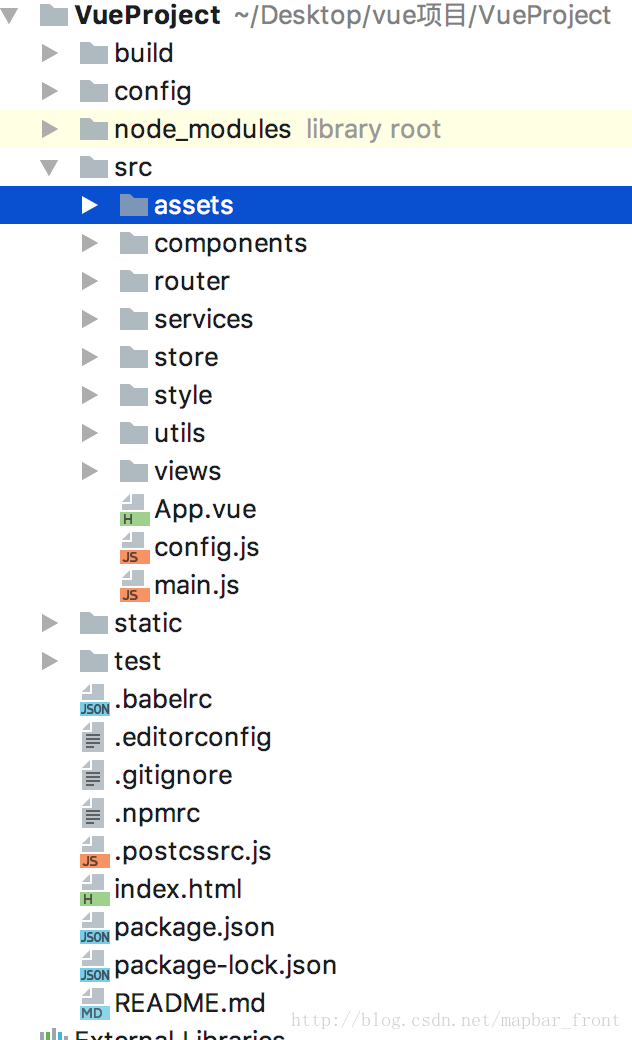
Task: Click the README.md markdown file icon
Action: 94,1004
